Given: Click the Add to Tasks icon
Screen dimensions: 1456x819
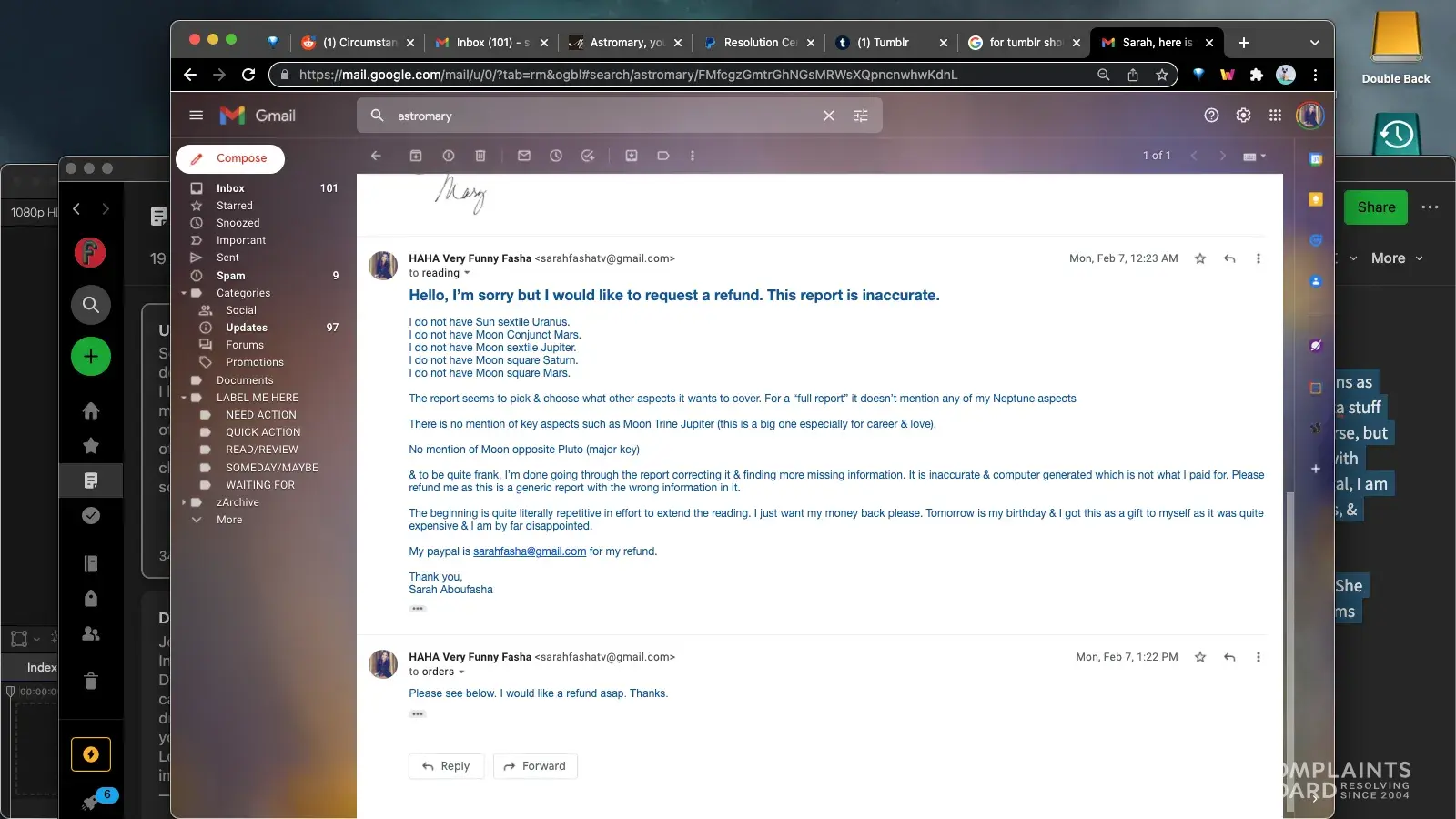Looking at the screenshot, I should (588, 156).
